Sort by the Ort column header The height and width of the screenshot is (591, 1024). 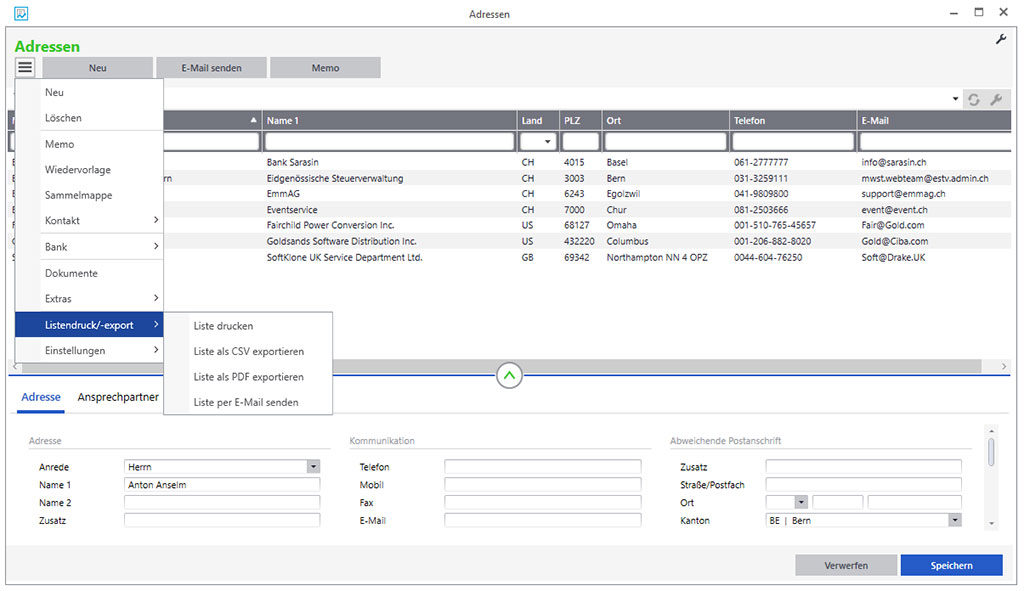665,120
